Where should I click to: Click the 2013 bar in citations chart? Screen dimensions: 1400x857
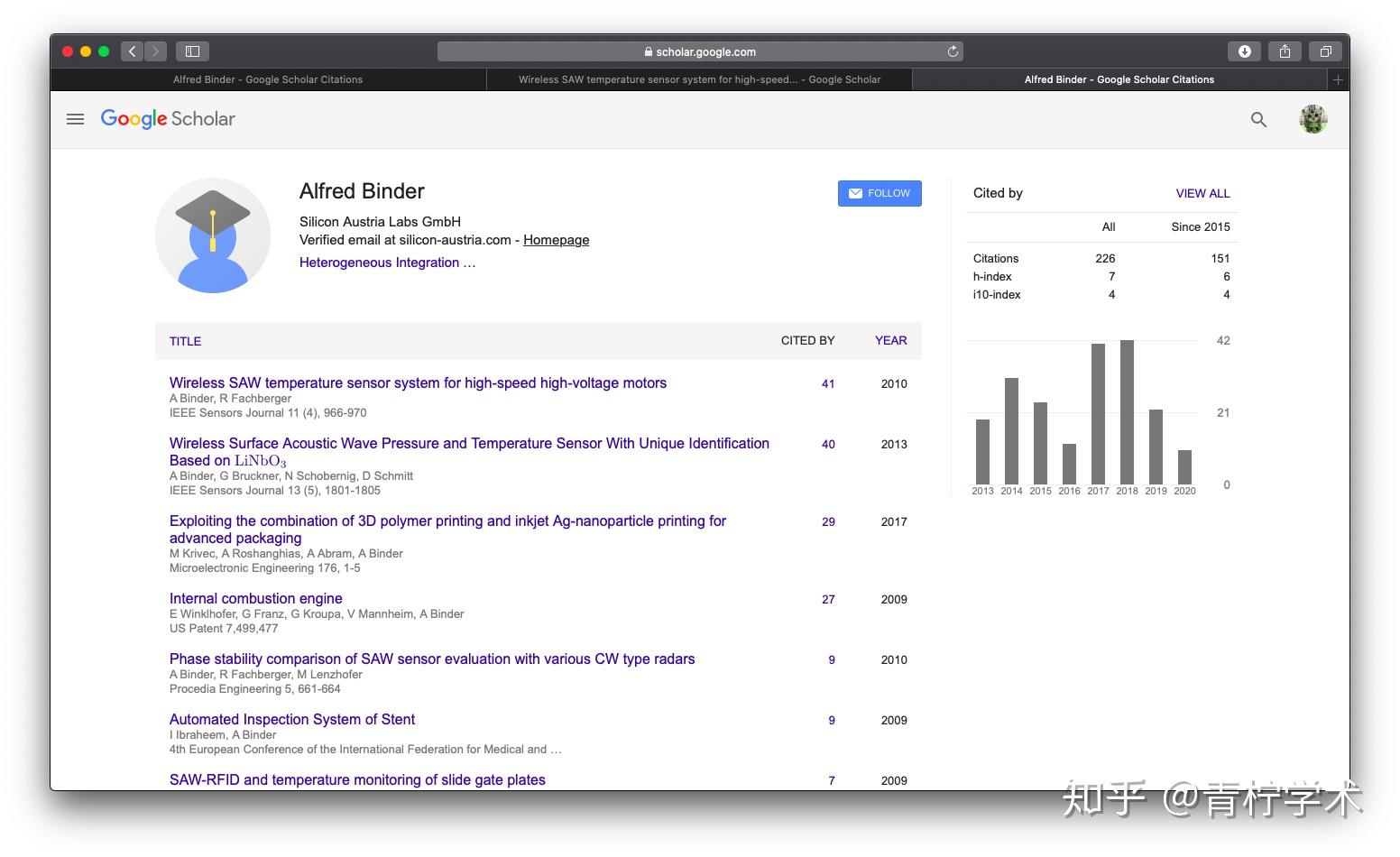[x=982, y=452]
